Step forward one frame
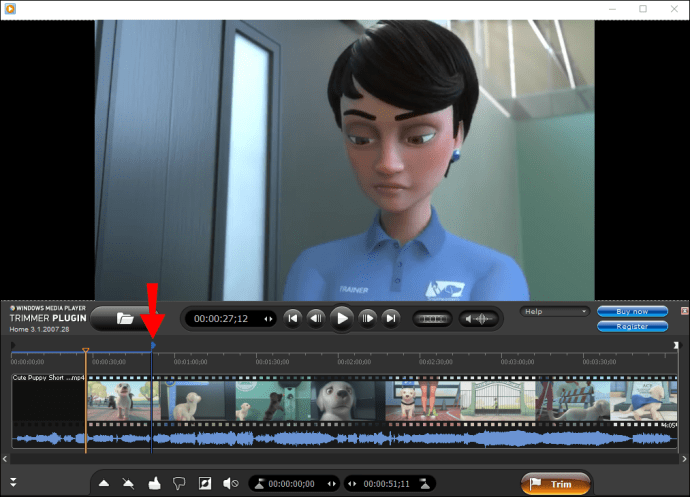This screenshot has width=690, height=497. click(x=367, y=318)
